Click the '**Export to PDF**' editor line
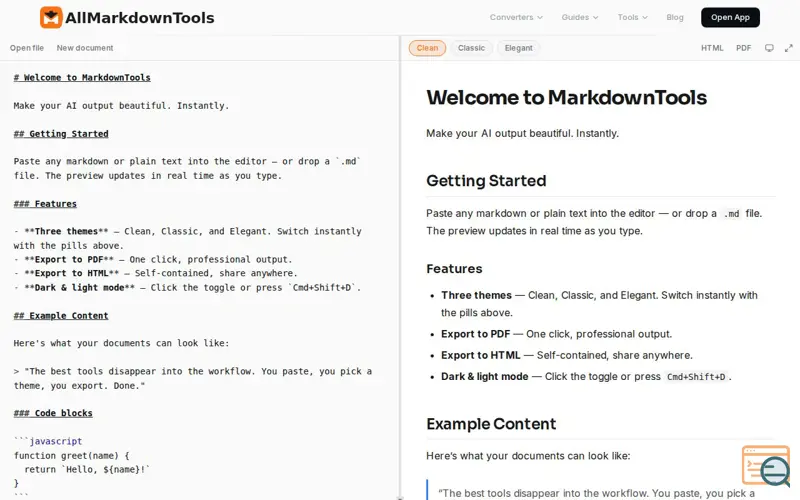 (x=153, y=259)
